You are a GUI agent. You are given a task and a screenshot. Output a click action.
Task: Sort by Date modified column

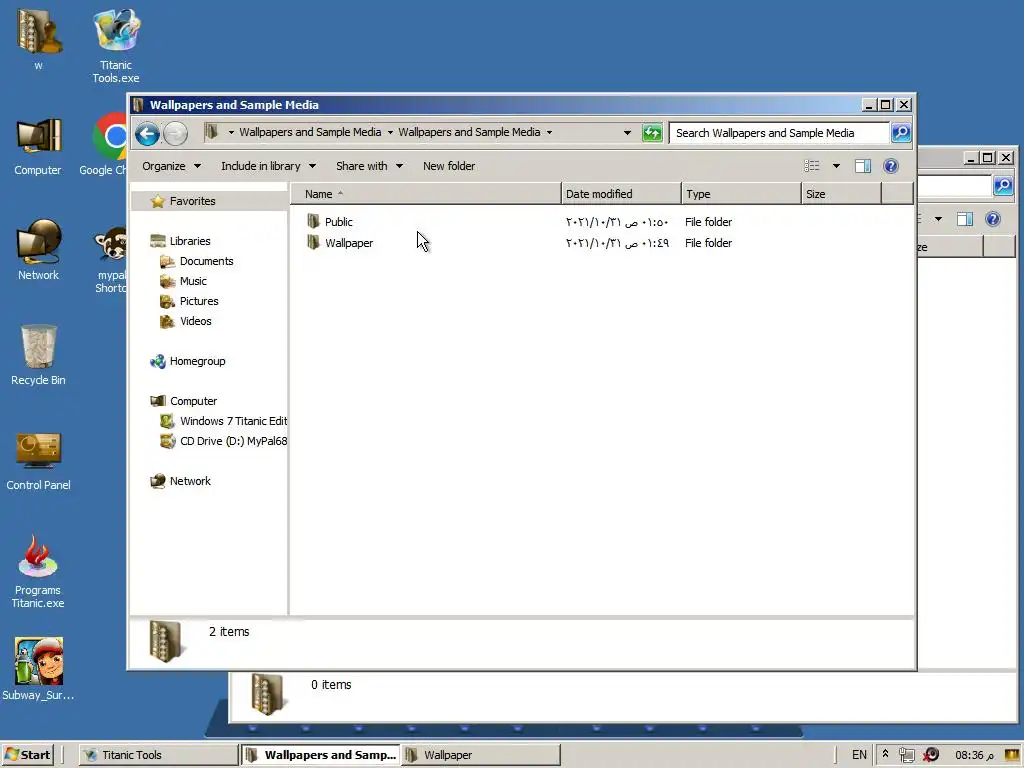(620, 194)
